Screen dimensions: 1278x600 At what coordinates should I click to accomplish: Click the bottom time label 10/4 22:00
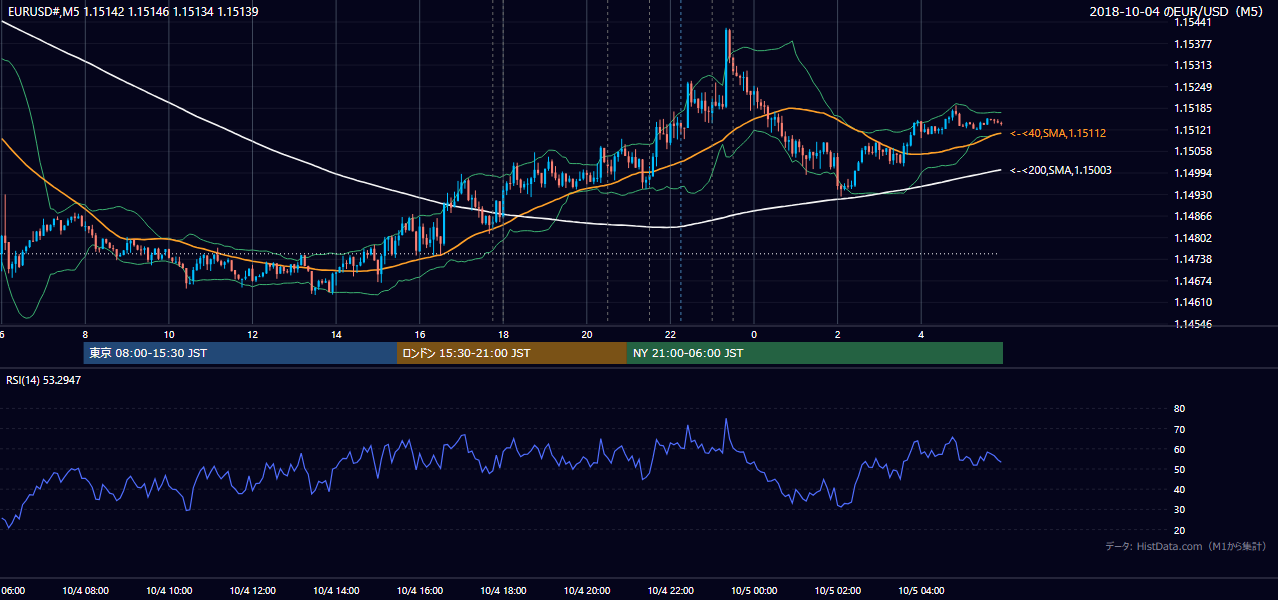[671, 591]
